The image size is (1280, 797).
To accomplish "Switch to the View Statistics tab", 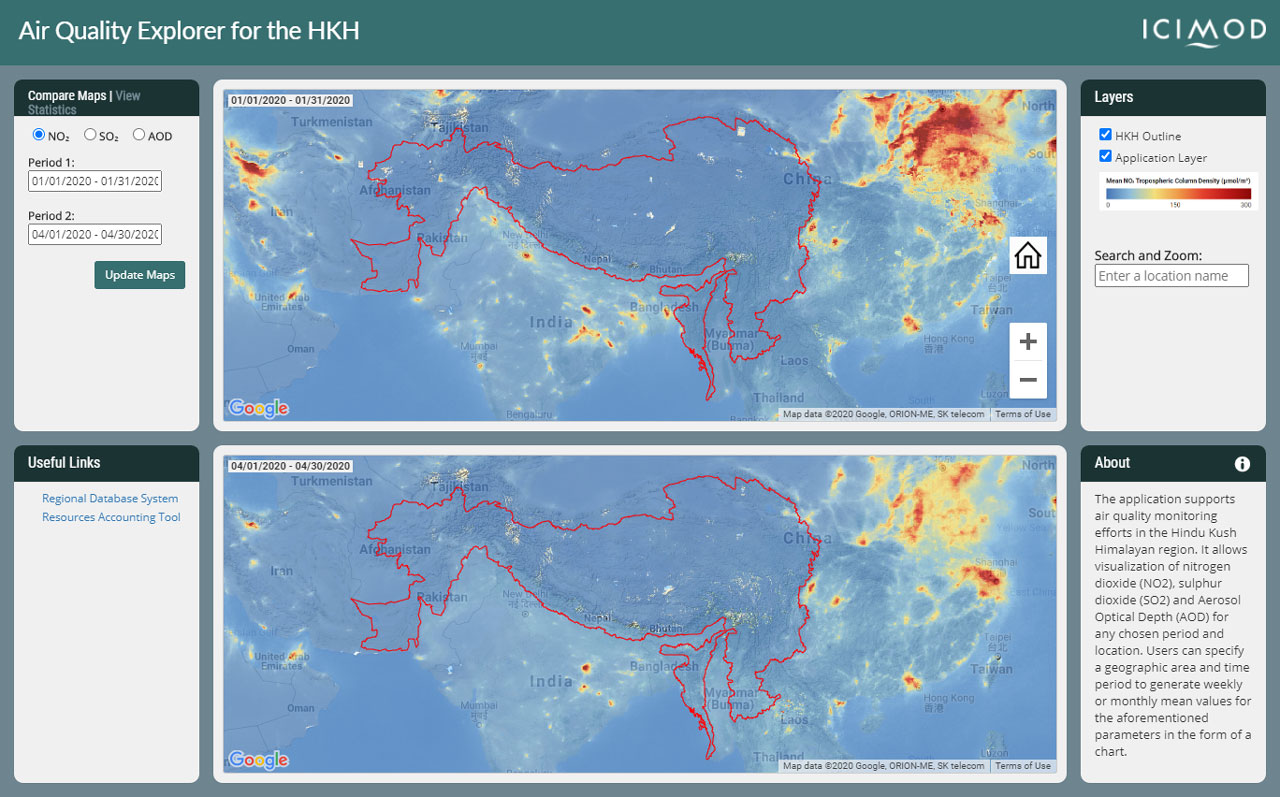I will (x=84, y=103).
